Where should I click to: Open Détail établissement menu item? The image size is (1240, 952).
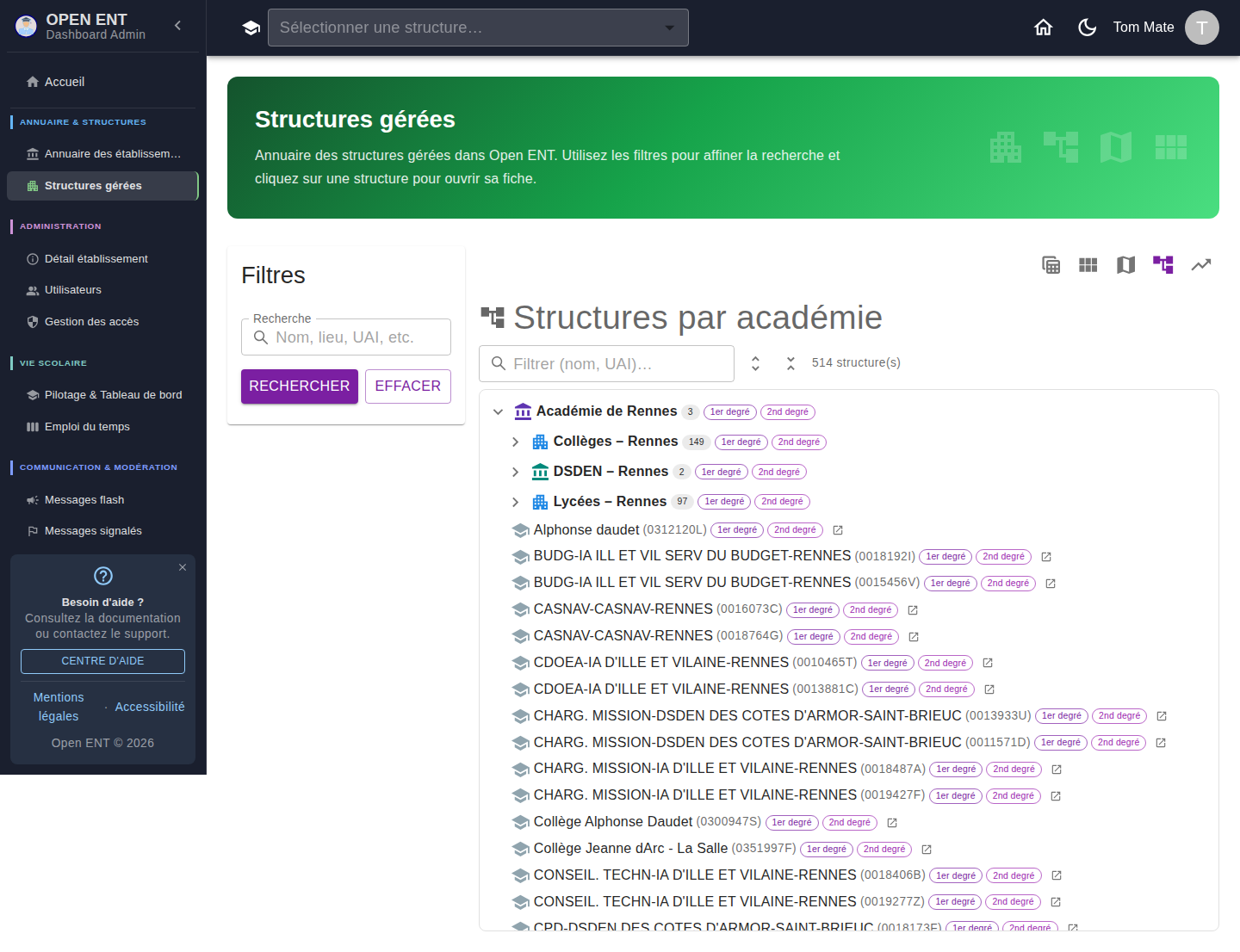point(102,259)
